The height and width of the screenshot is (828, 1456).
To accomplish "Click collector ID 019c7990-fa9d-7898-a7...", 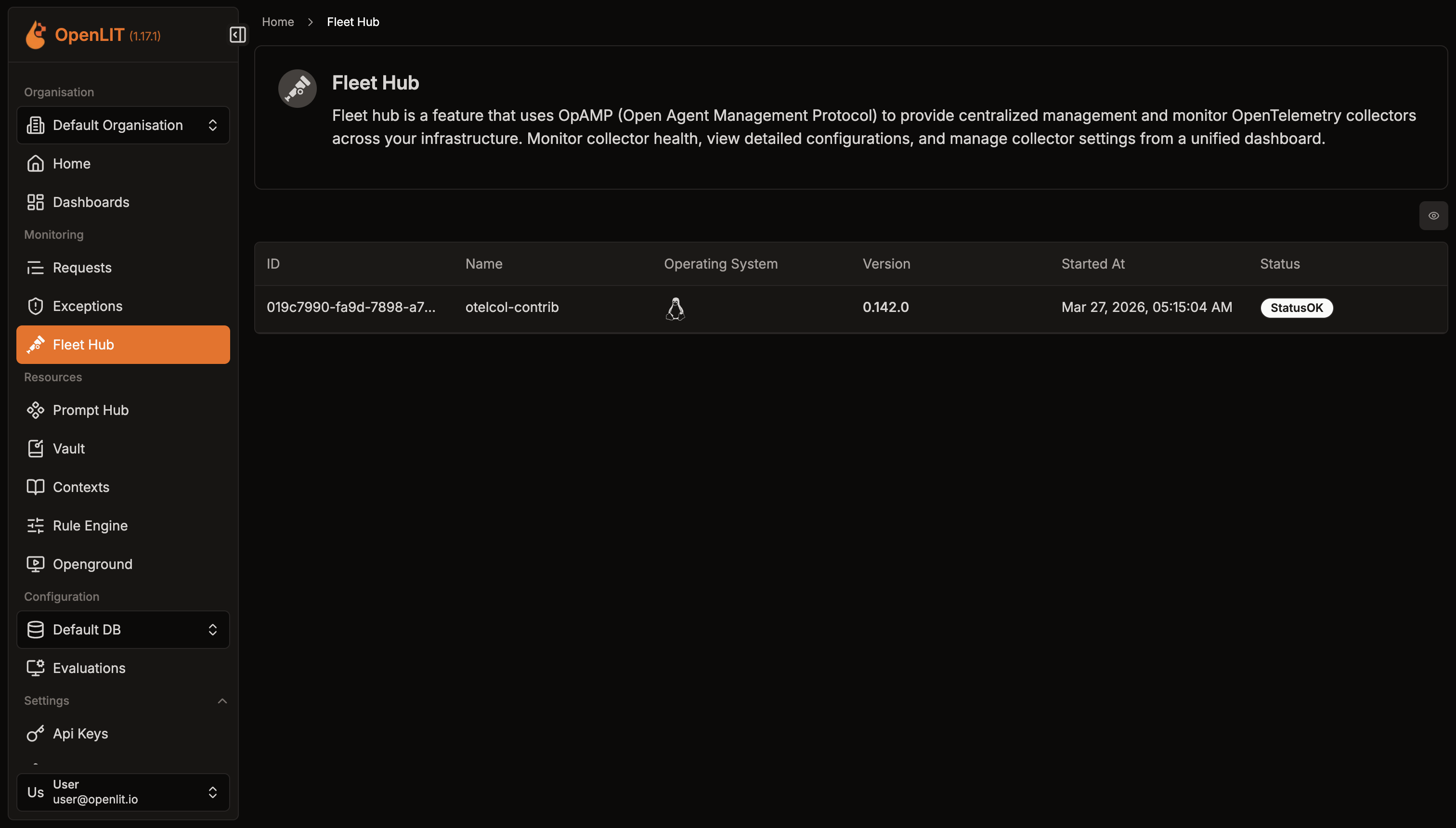I will [351, 307].
